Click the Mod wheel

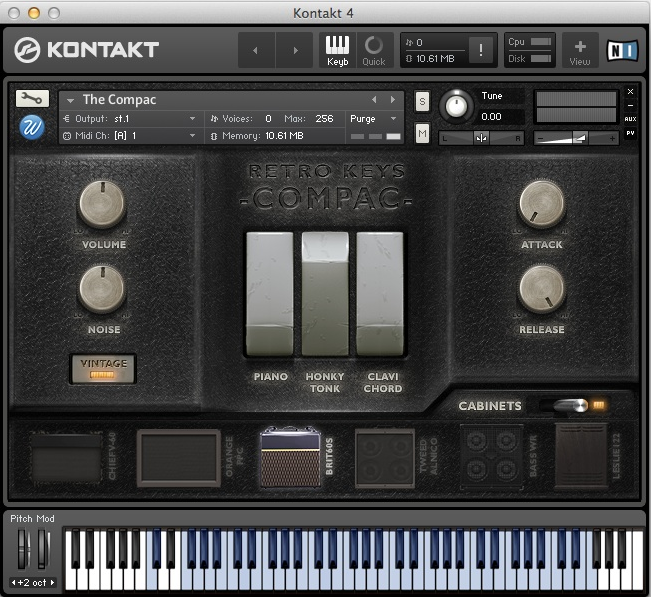tap(43, 548)
